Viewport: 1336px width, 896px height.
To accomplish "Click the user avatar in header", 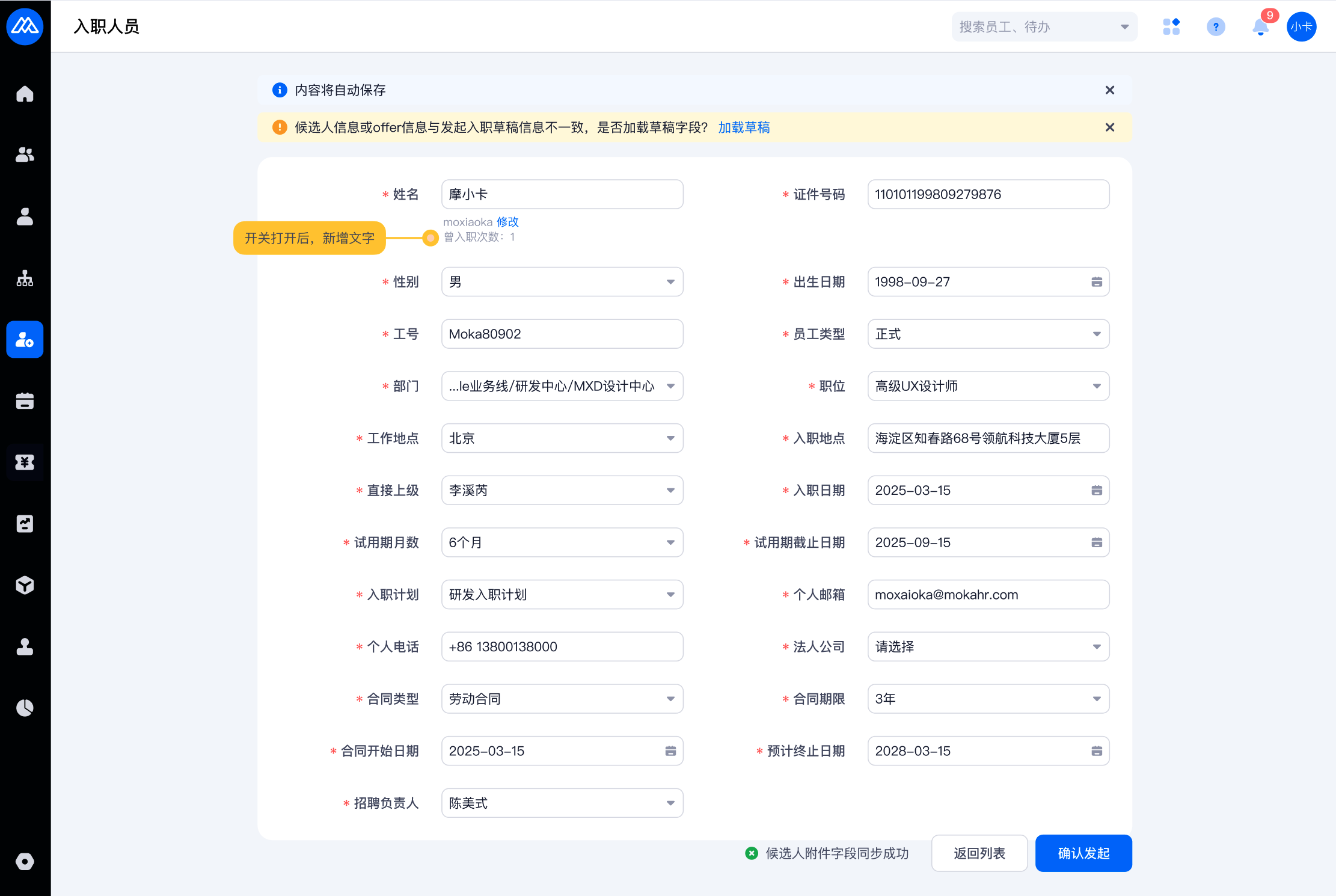I will [x=1301, y=27].
